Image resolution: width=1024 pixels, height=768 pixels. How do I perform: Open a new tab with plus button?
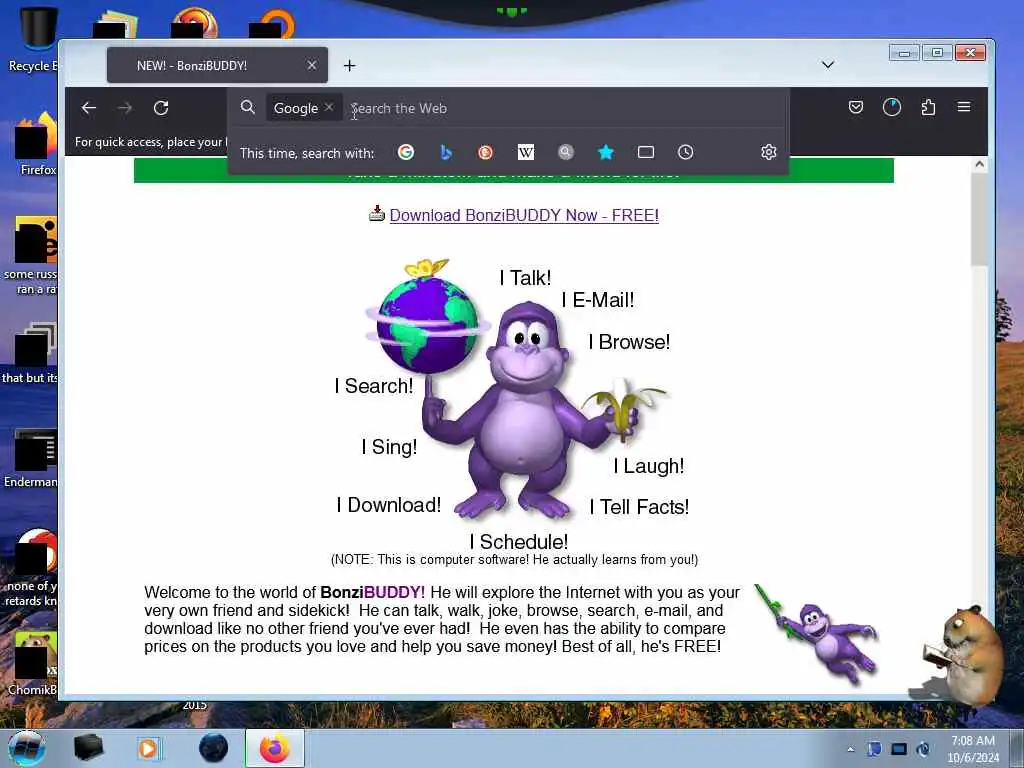click(x=349, y=65)
